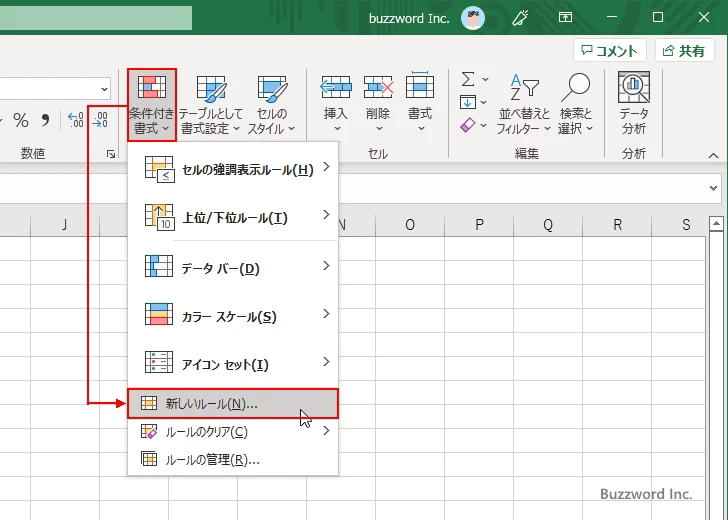Open セルのスタイル cell styles gallery
Viewport: 728px width, 520px height.
coord(271,105)
